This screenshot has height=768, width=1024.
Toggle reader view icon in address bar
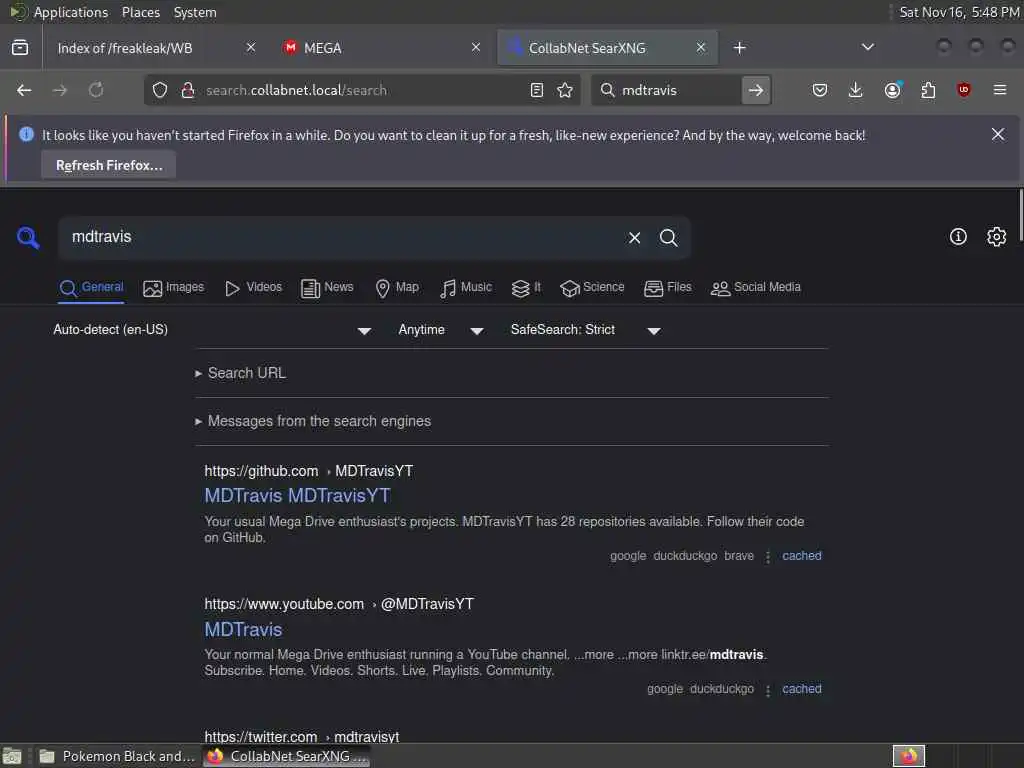pyautogui.click(x=537, y=90)
